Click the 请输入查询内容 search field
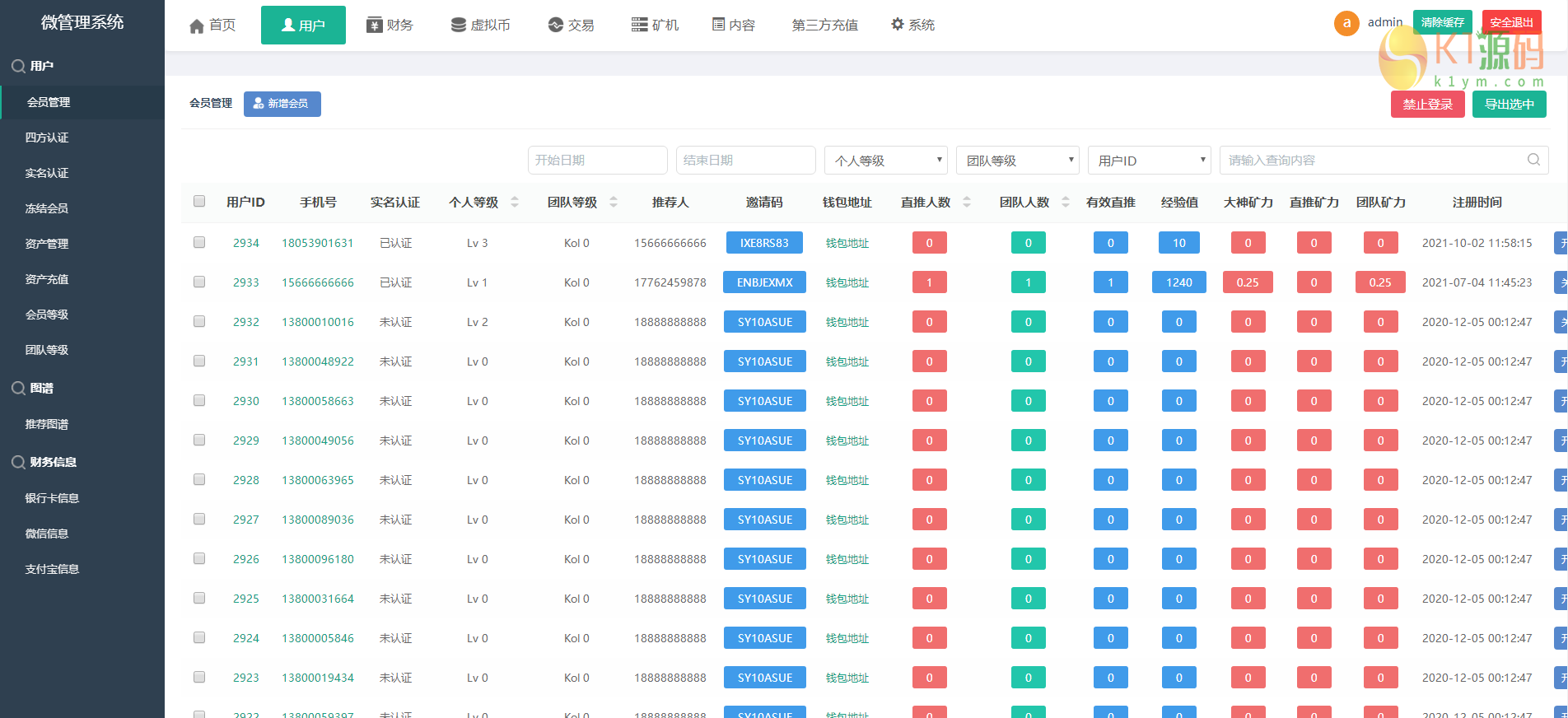1568x718 pixels. coord(1384,161)
